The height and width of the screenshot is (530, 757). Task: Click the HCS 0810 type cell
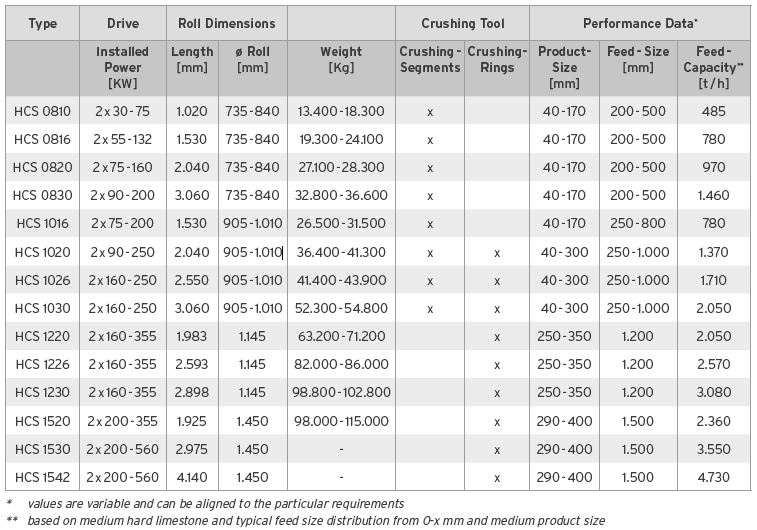(x=43, y=111)
